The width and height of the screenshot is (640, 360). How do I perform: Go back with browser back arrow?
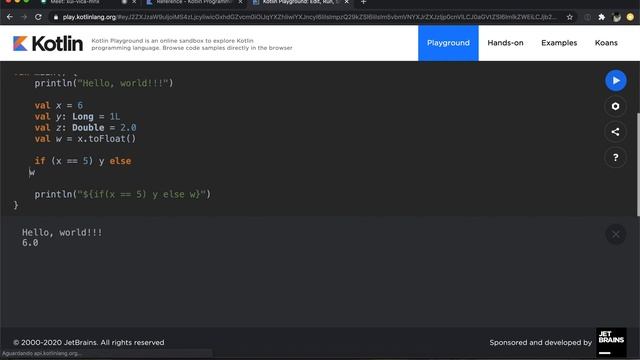click(x=10, y=17)
